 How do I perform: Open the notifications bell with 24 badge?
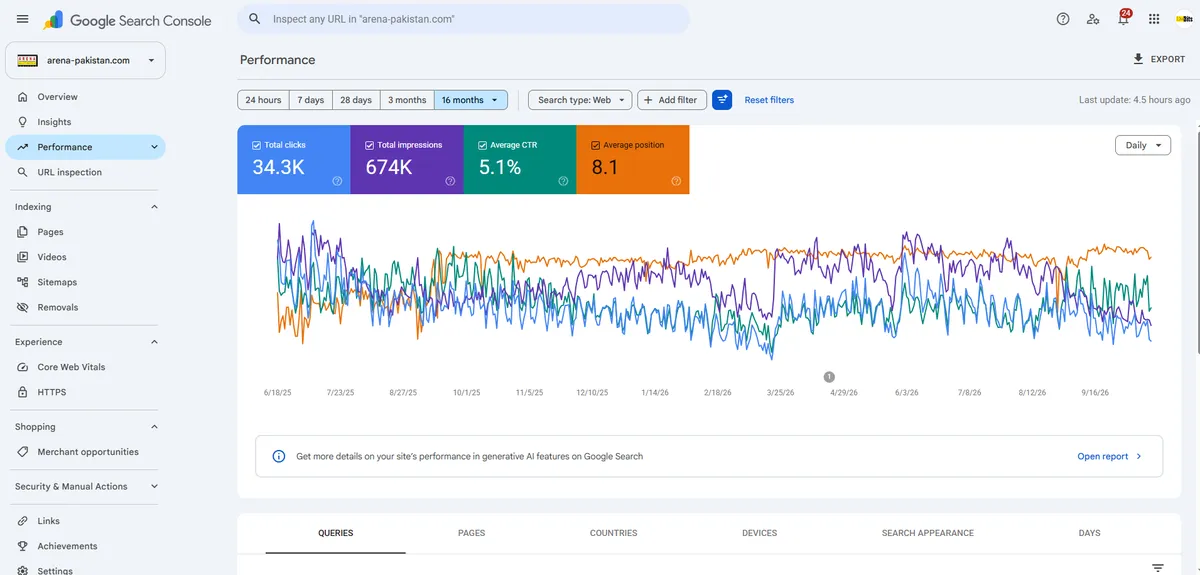coord(1123,18)
